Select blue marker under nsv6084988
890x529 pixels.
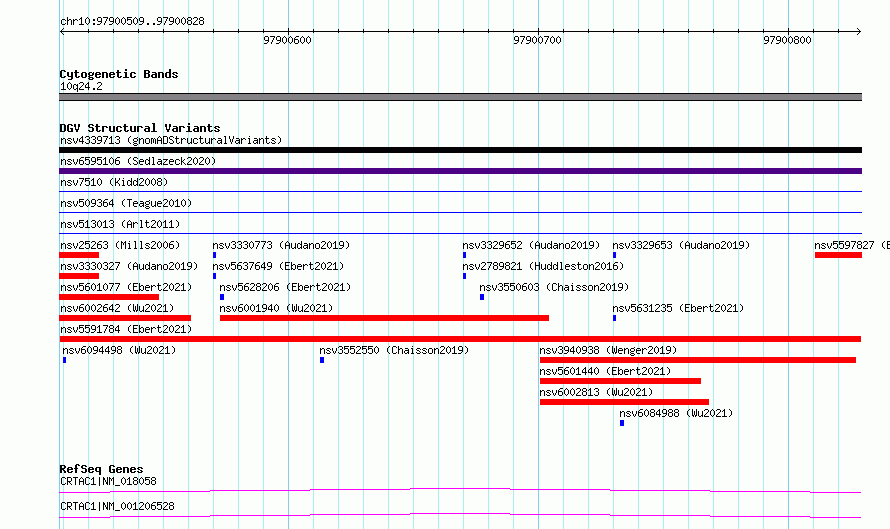point(622,423)
